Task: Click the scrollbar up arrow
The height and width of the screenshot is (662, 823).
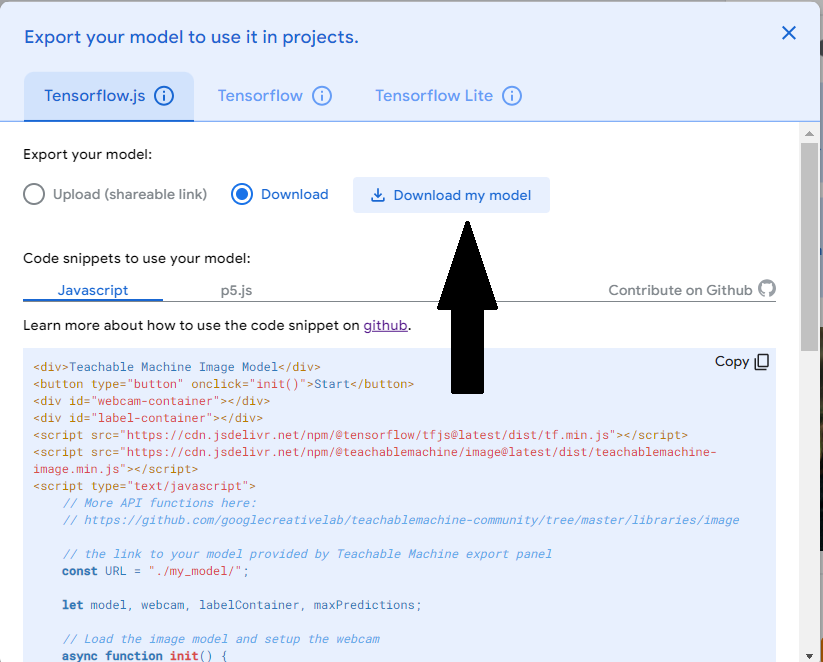Action: [809, 133]
